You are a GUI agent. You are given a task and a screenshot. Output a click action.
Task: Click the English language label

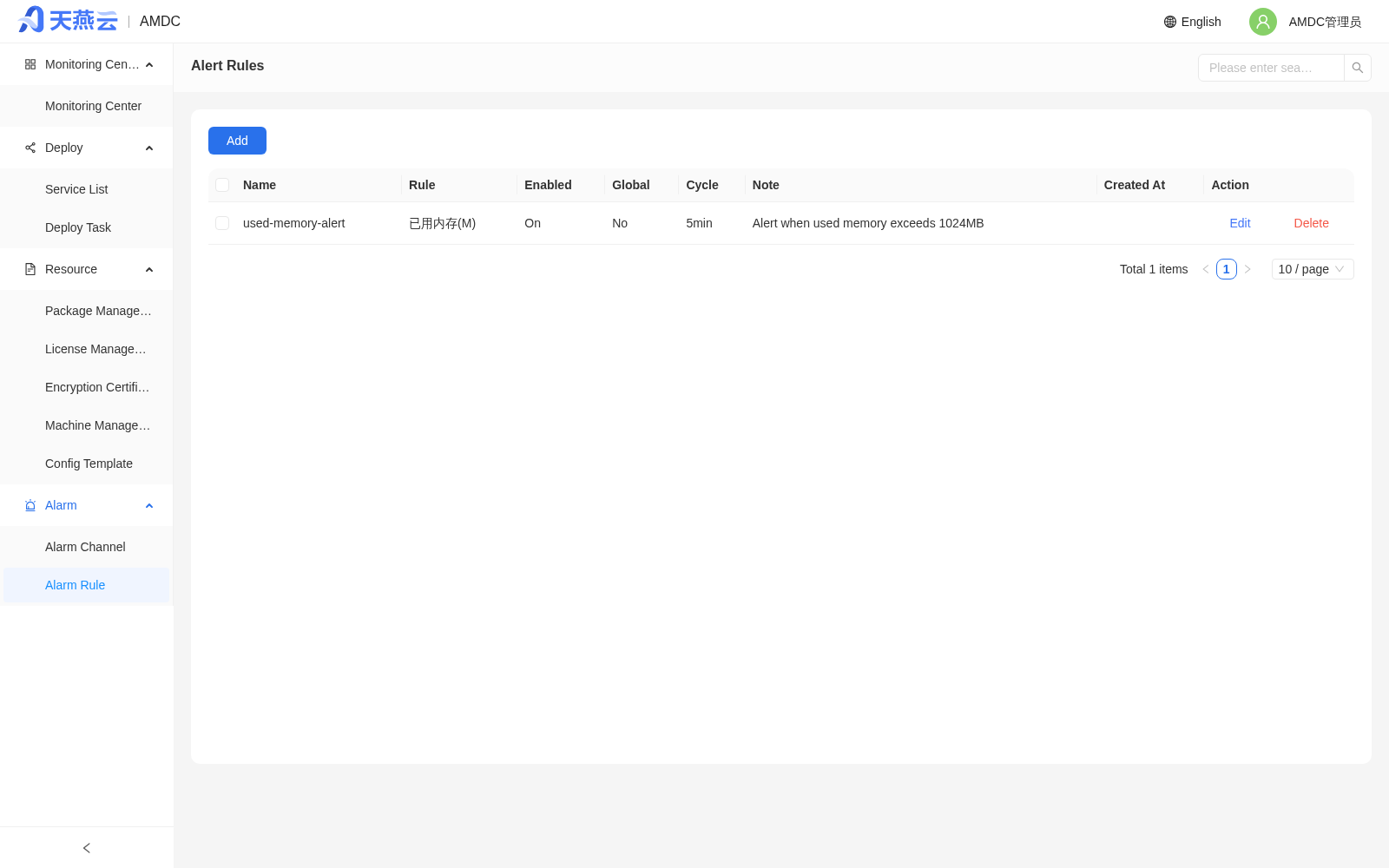pos(1201,22)
